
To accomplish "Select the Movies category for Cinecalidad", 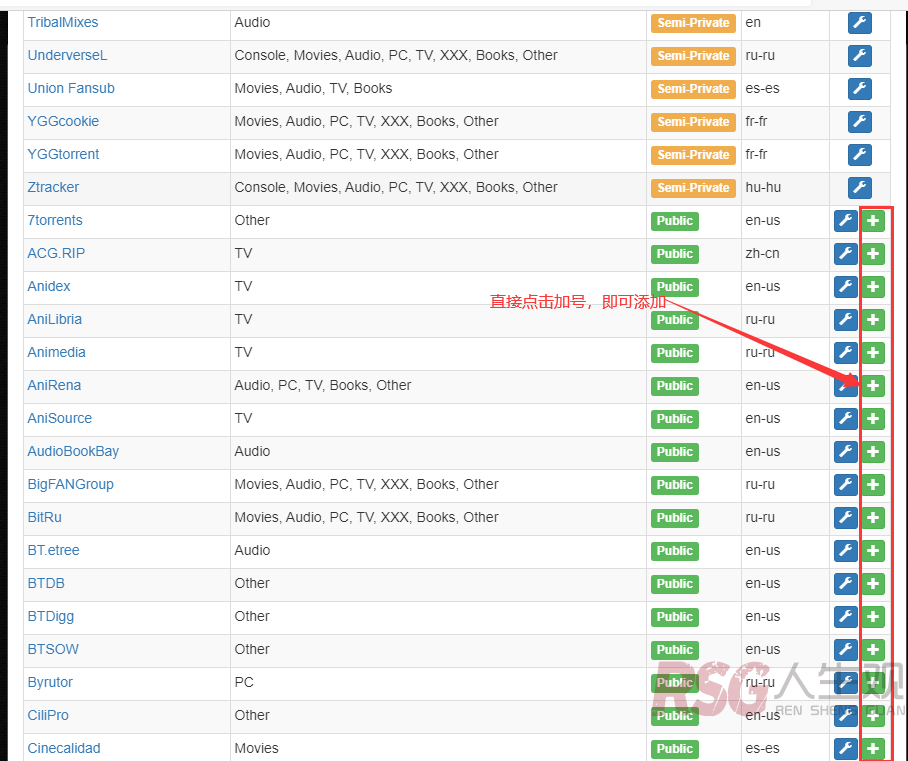I will [256, 749].
